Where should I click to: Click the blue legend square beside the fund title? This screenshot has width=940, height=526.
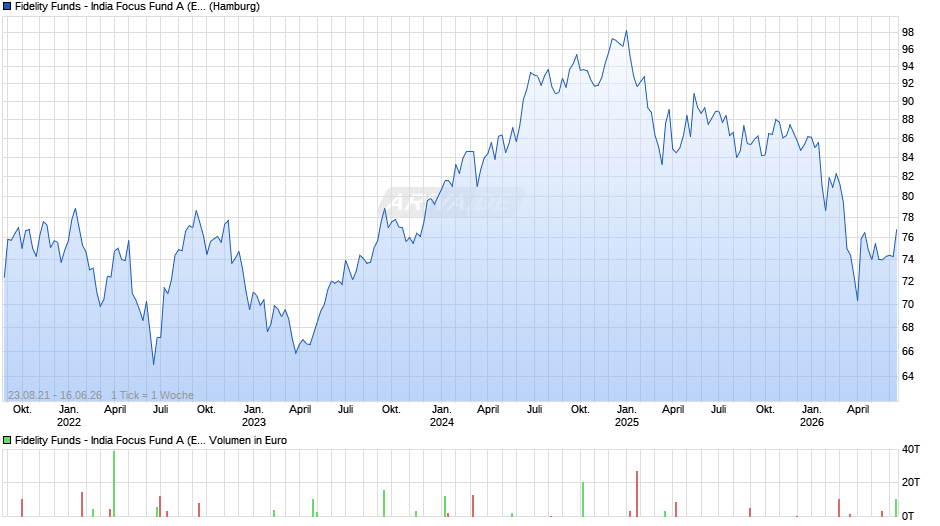click(x=7, y=7)
